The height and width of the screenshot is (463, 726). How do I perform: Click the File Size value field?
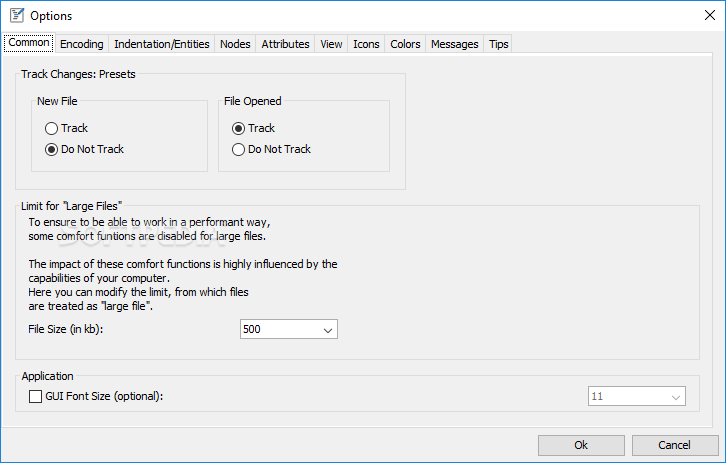pyautogui.click(x=280, y=329)
